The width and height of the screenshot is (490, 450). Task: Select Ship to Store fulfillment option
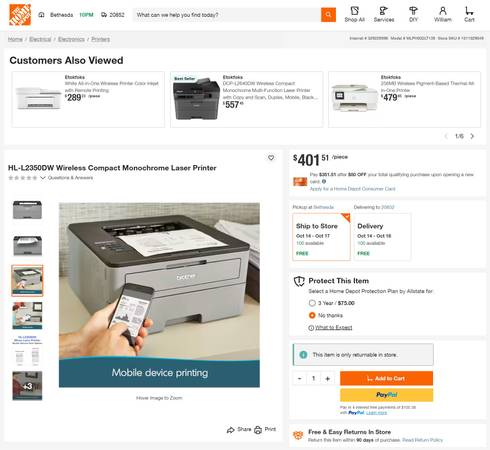pyautogui.click(x=321, y=237)
